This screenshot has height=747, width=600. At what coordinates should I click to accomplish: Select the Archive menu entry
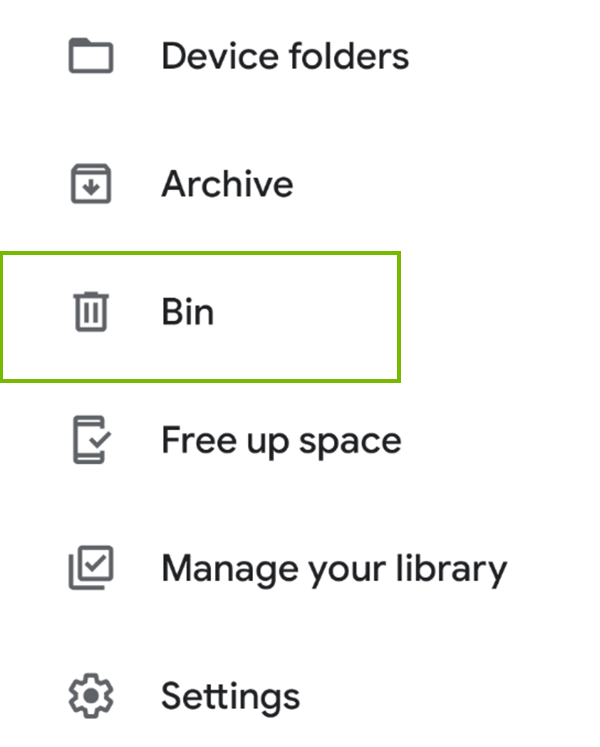click(227, 184)
